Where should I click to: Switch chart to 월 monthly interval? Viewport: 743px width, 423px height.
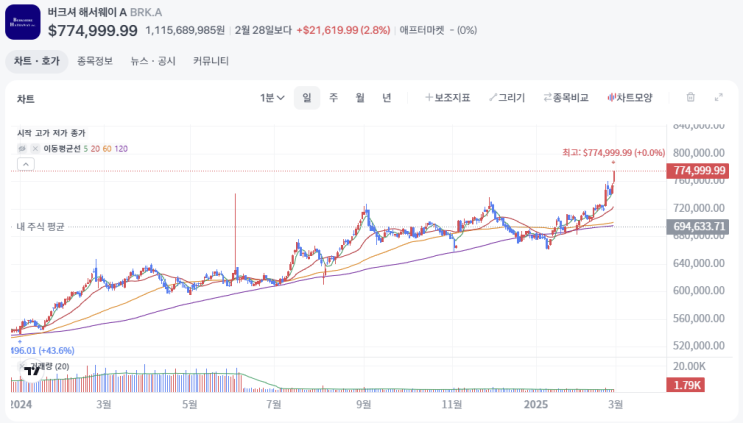pyautogui.click(x=359, y=98)
